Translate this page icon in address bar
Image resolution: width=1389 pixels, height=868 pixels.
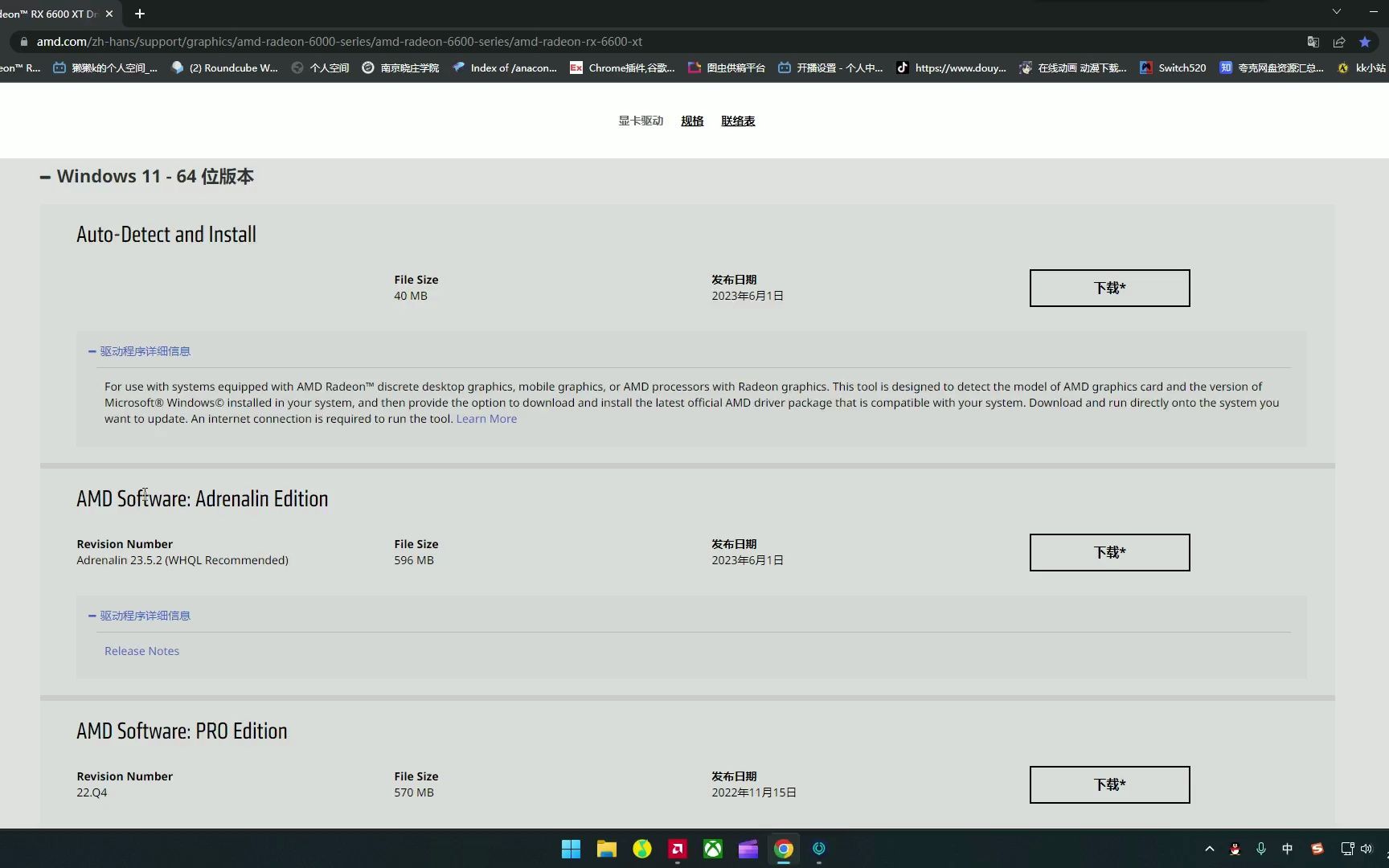click(1313, 42)
